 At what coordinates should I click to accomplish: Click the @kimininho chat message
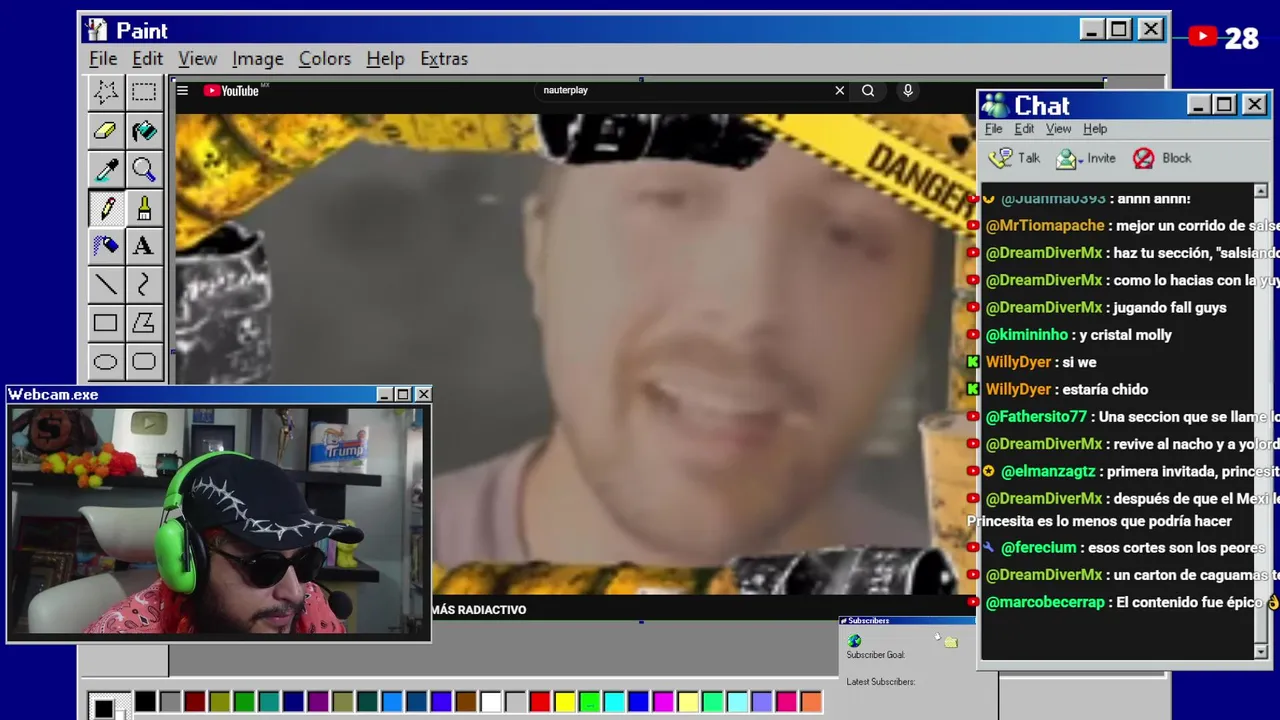point(1069,335)
